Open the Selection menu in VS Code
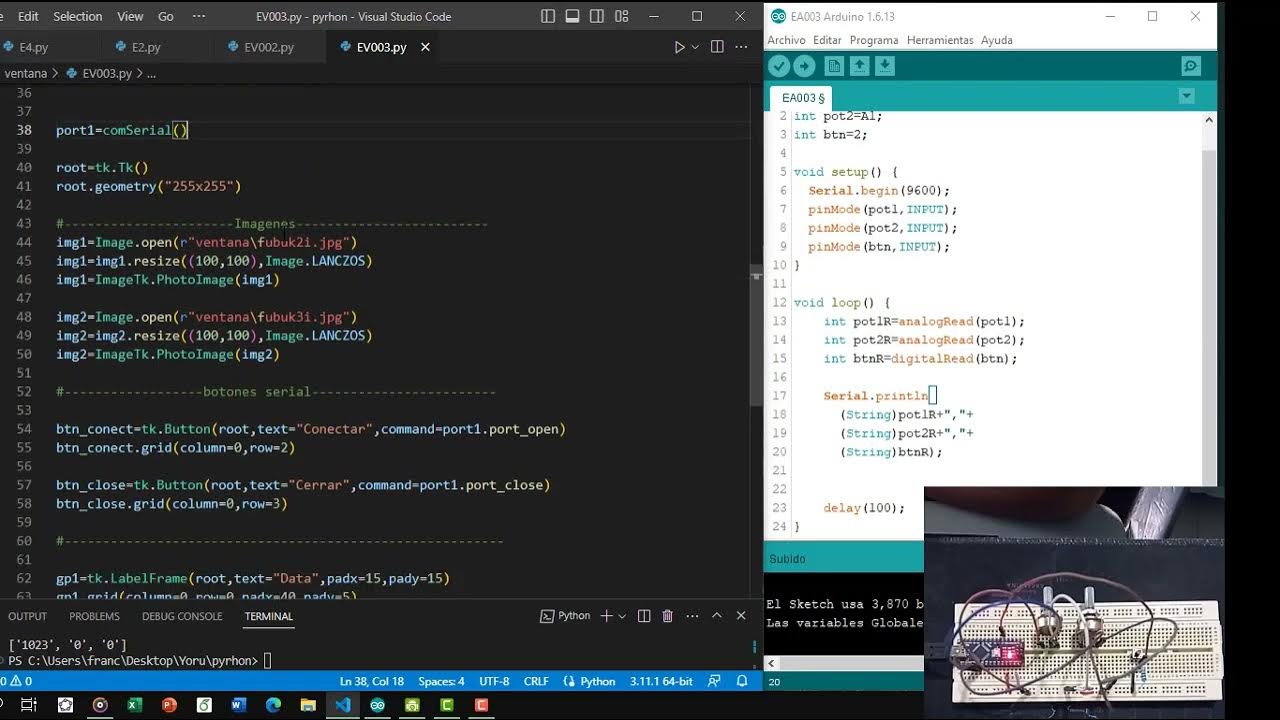 coord(77,16)
